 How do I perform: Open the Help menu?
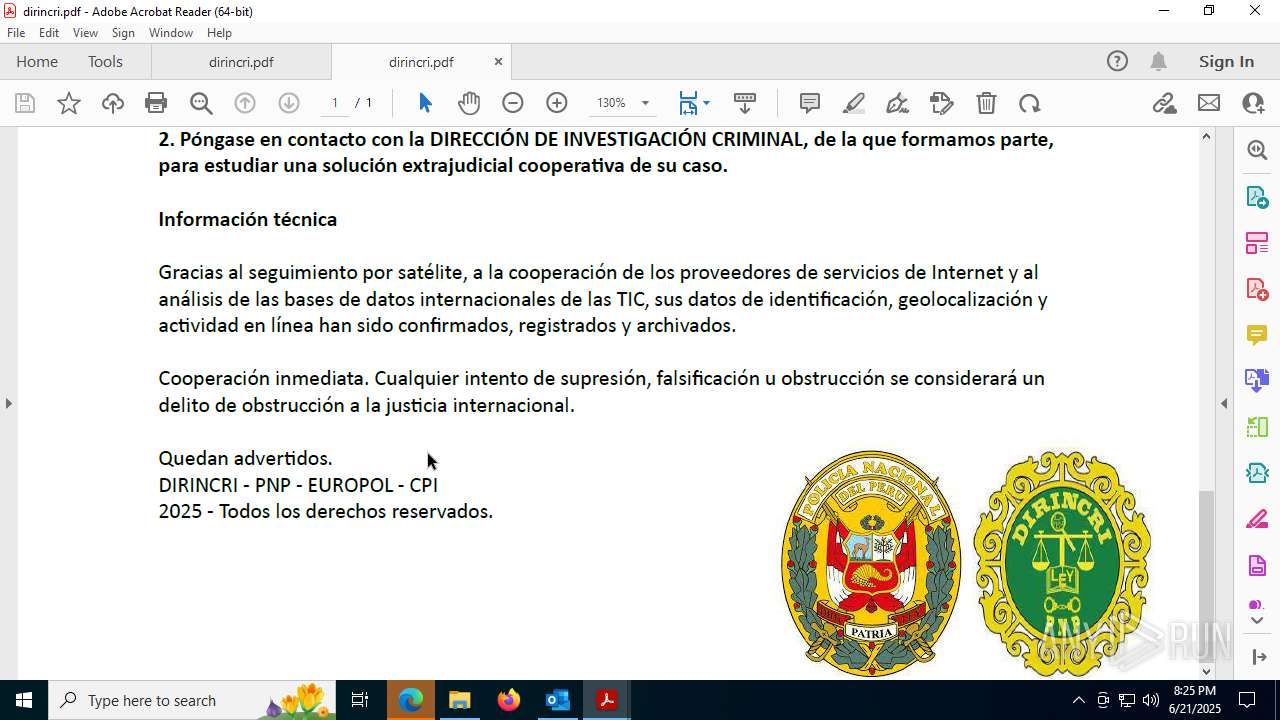219,33
